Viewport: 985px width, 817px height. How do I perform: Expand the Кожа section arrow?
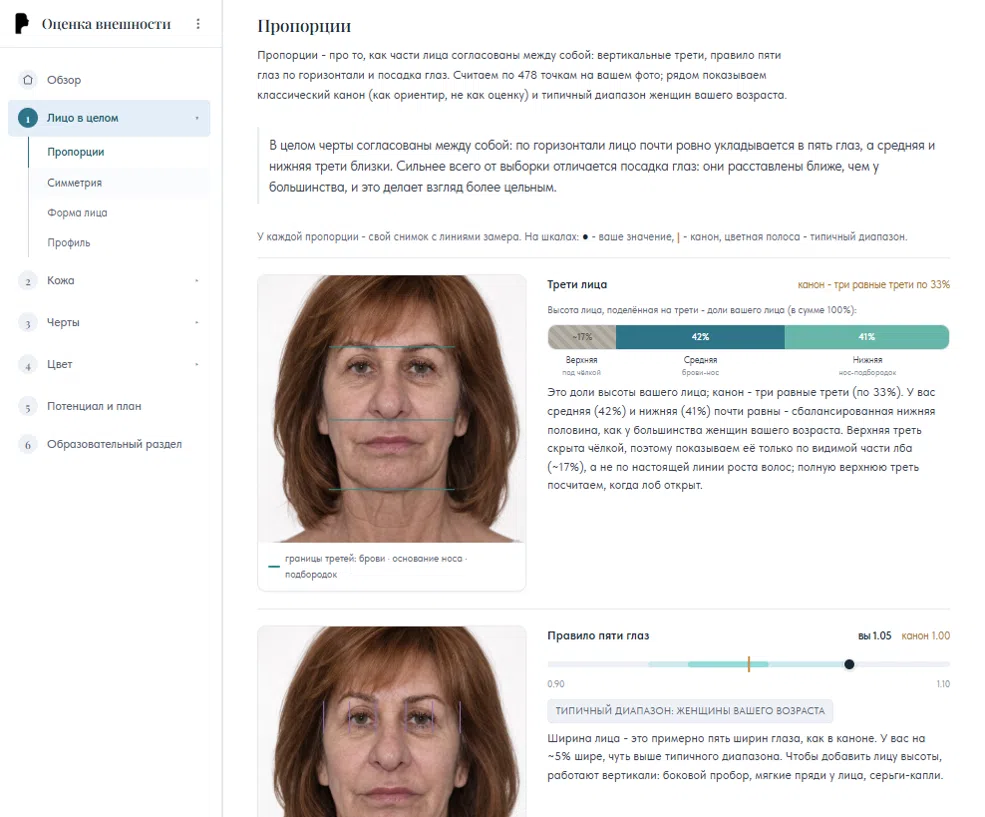pyautogui.click(x=197, y=281)
